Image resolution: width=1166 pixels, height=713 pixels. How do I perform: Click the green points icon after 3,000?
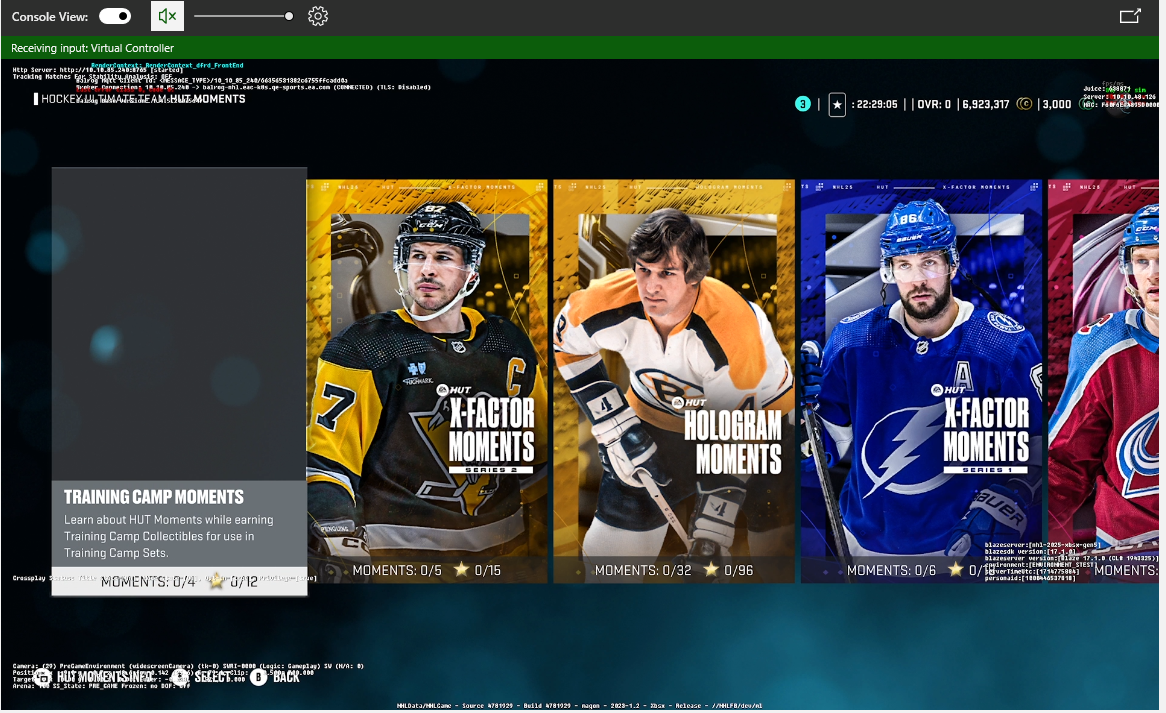tap(1084, 104)
